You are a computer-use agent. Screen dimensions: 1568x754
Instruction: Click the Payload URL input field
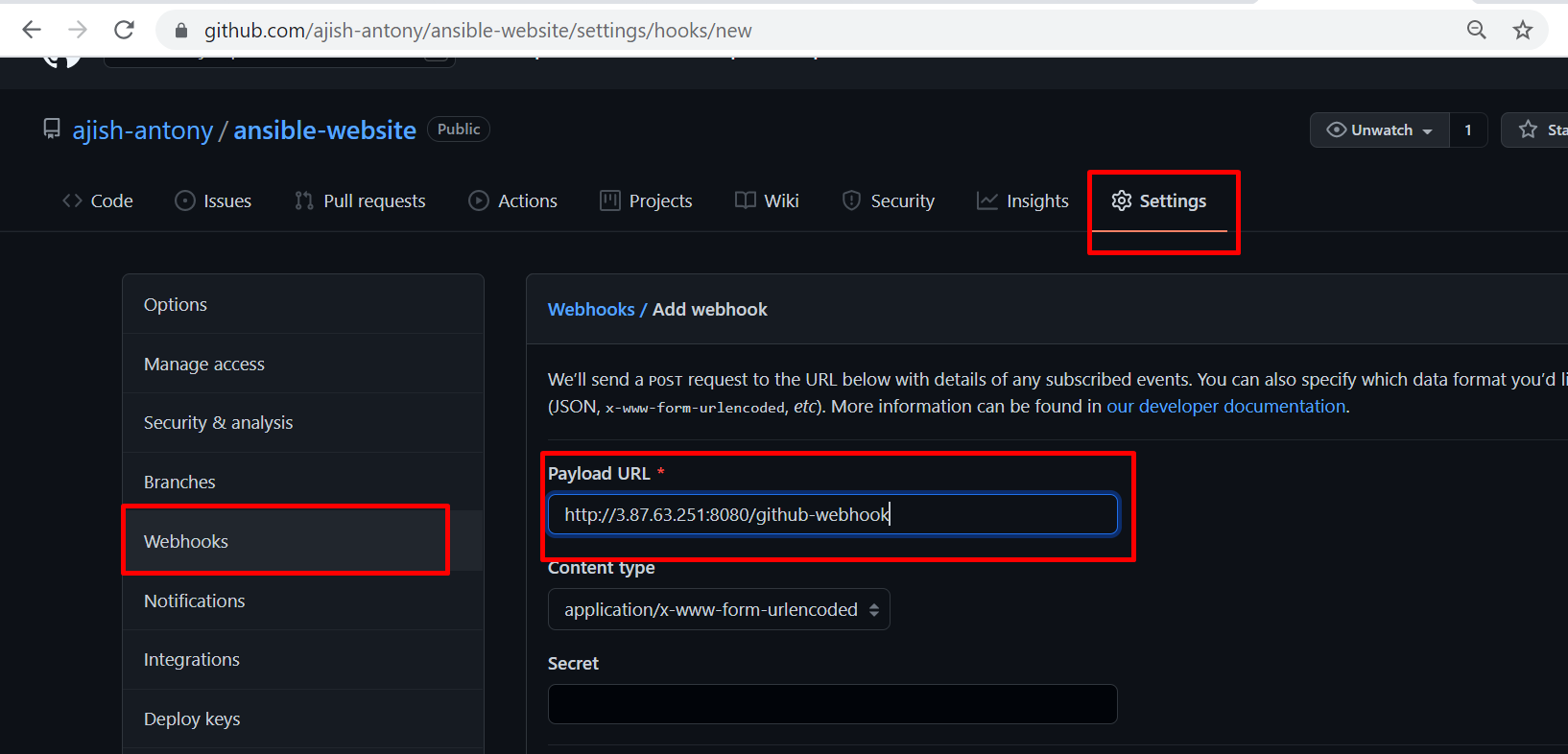point(833,514)
